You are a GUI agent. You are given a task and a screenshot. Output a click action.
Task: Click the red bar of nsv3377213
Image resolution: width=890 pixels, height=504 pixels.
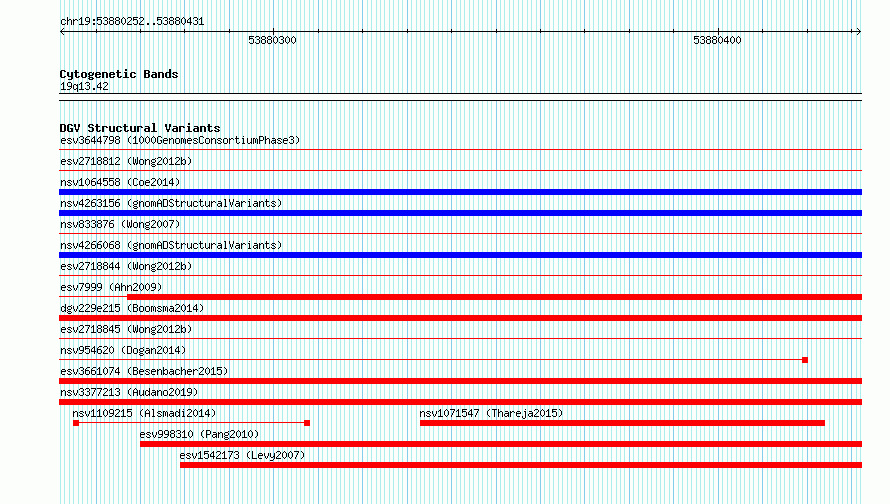tap(460, 402)
